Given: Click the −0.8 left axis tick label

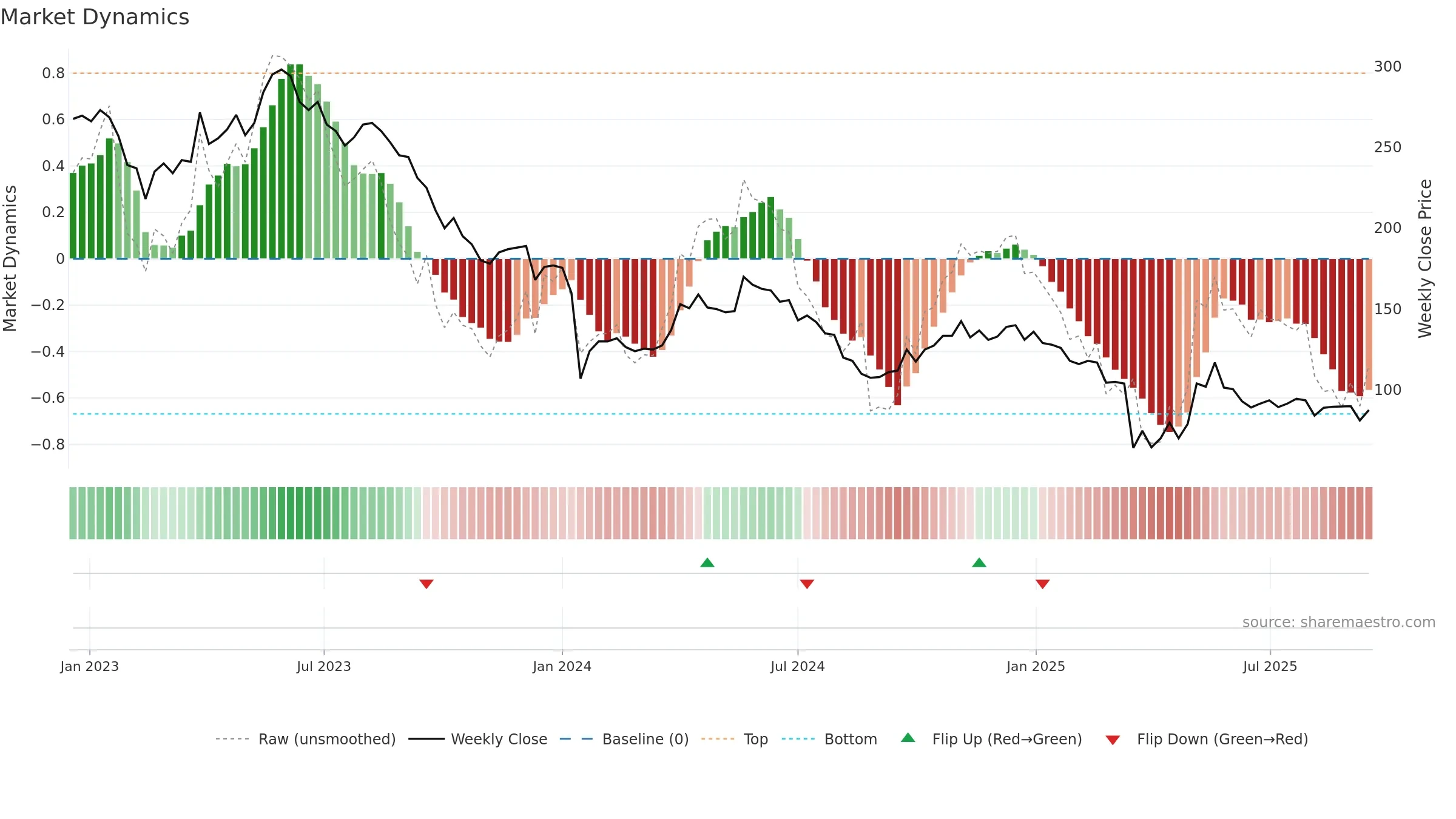Looking at the screenshot, I should (x=48, y=445).
